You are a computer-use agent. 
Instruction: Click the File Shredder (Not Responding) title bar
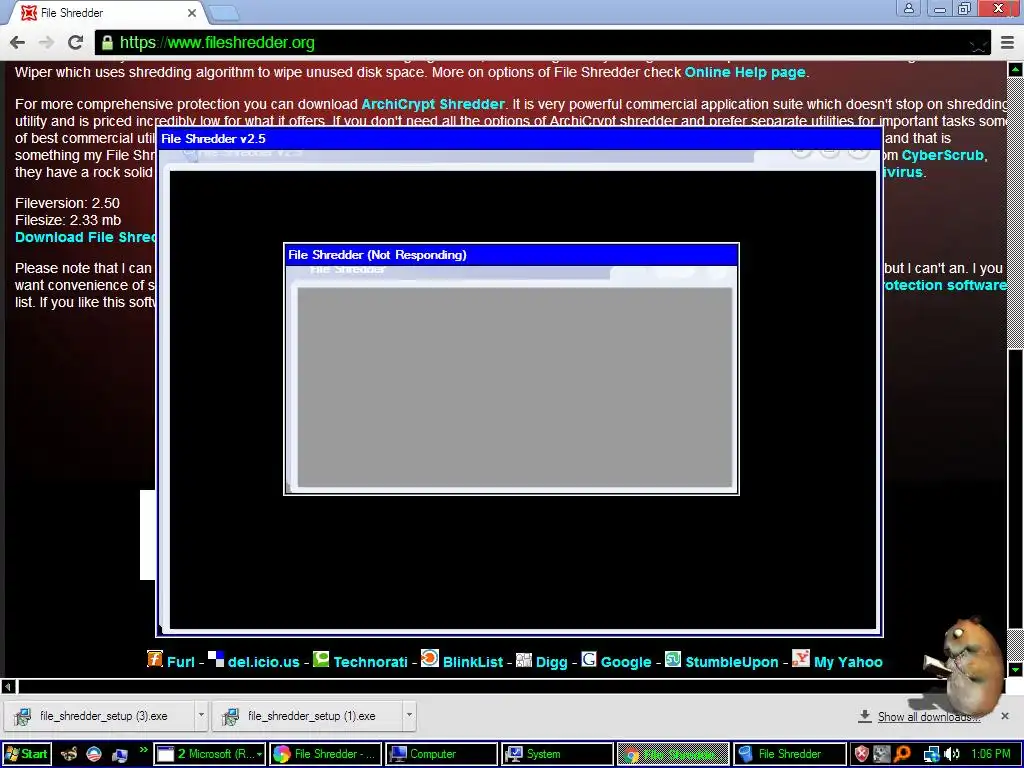[x=511, y=255]
